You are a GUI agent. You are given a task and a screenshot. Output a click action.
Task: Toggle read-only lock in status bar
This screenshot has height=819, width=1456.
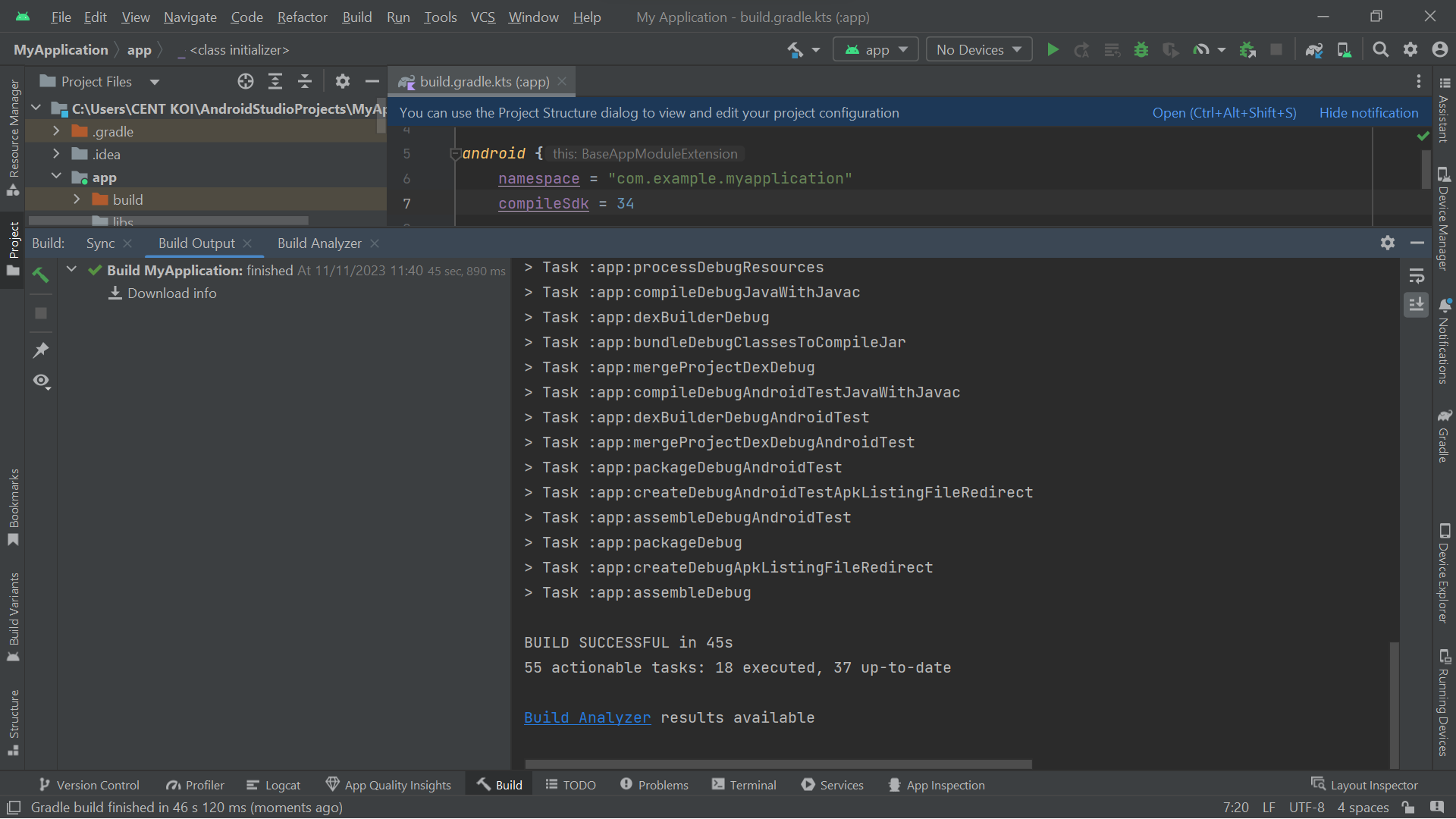[x=1408, y=808]
